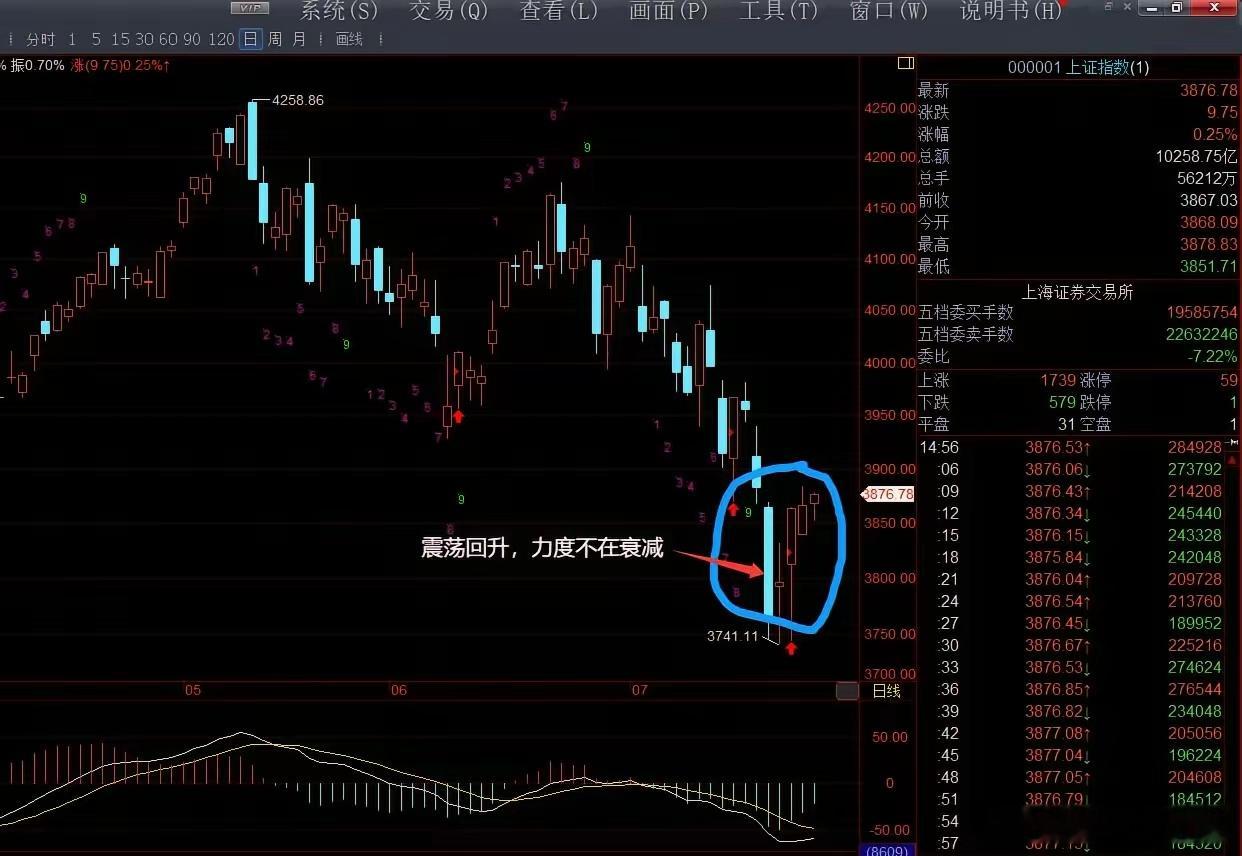Select the 15-minute period button
This screenshot has height=856, width=1242.
tap(120, 40)
